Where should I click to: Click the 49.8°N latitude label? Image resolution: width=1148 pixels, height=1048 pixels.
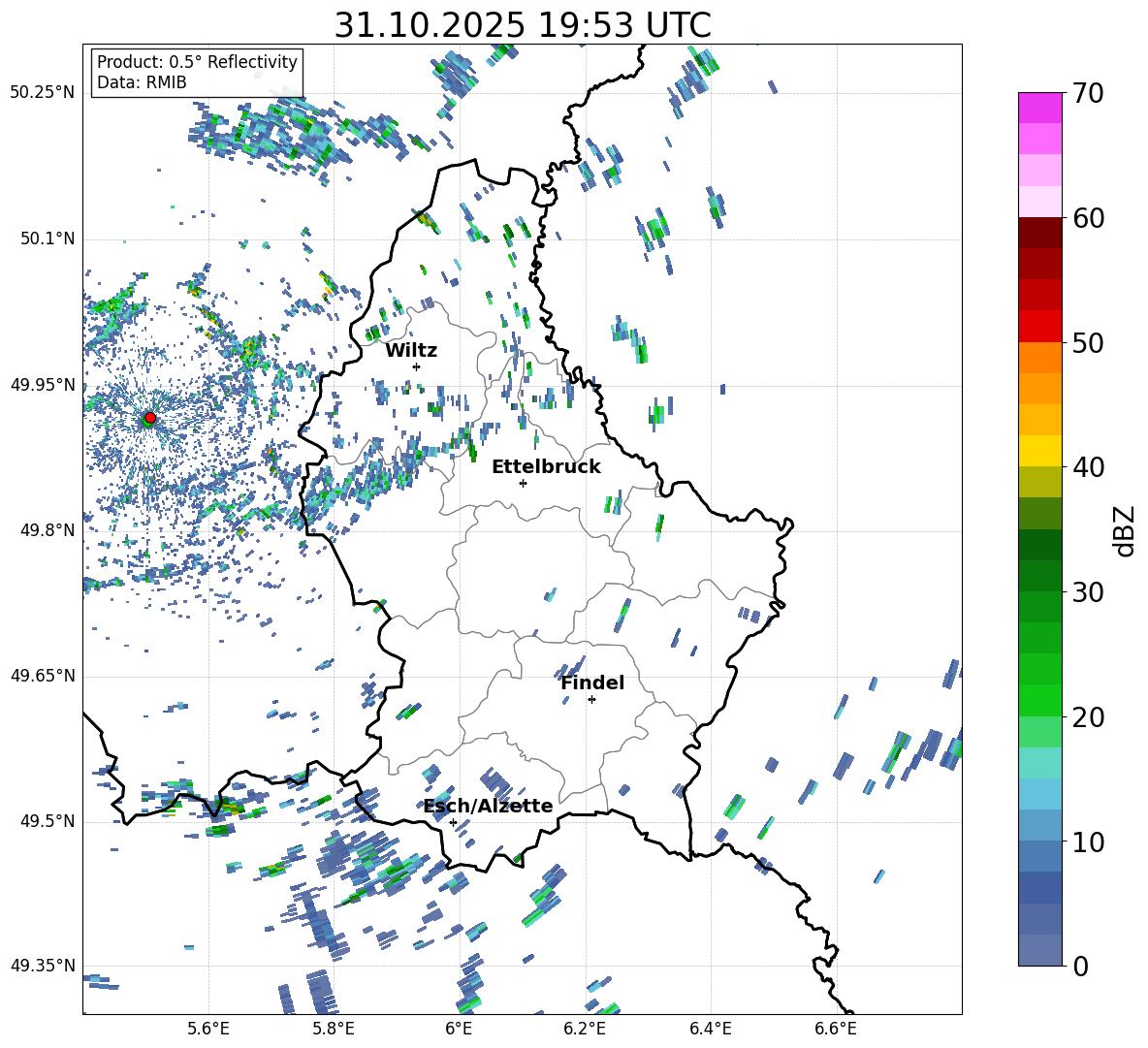tap(48, 530)
